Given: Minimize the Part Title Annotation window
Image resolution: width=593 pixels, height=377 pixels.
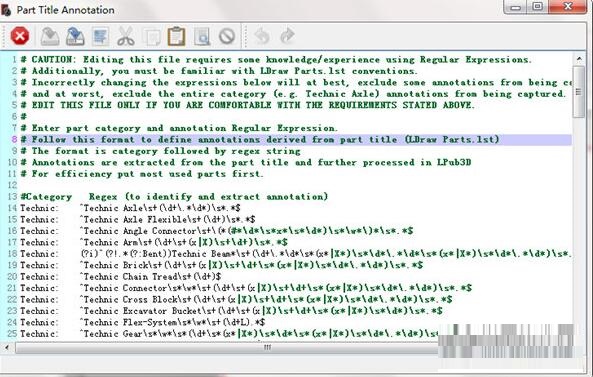Looking at the screenshot, I should click(516, 7).
